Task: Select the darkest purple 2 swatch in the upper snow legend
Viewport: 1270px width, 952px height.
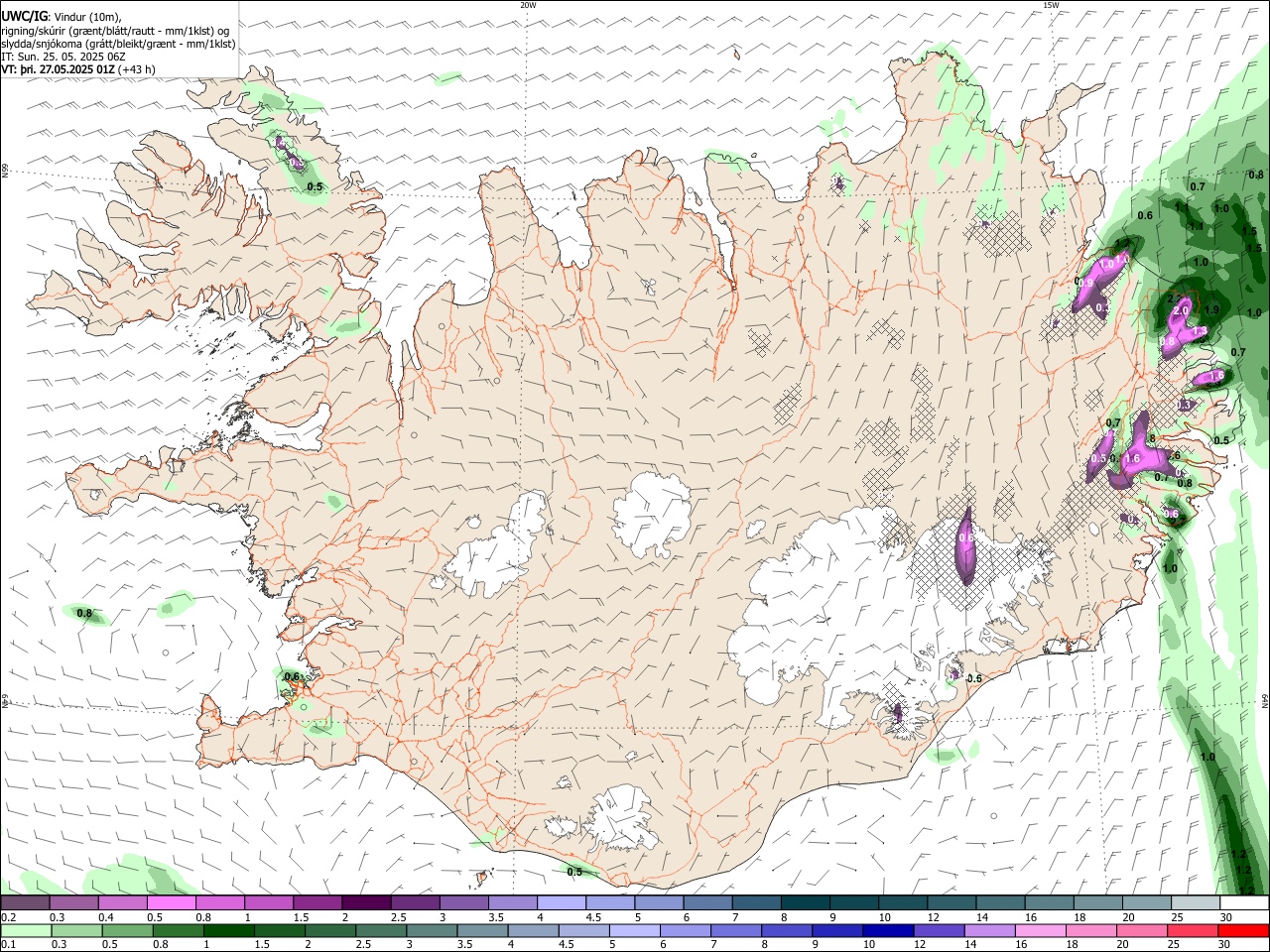Action: tap(365, 903)
